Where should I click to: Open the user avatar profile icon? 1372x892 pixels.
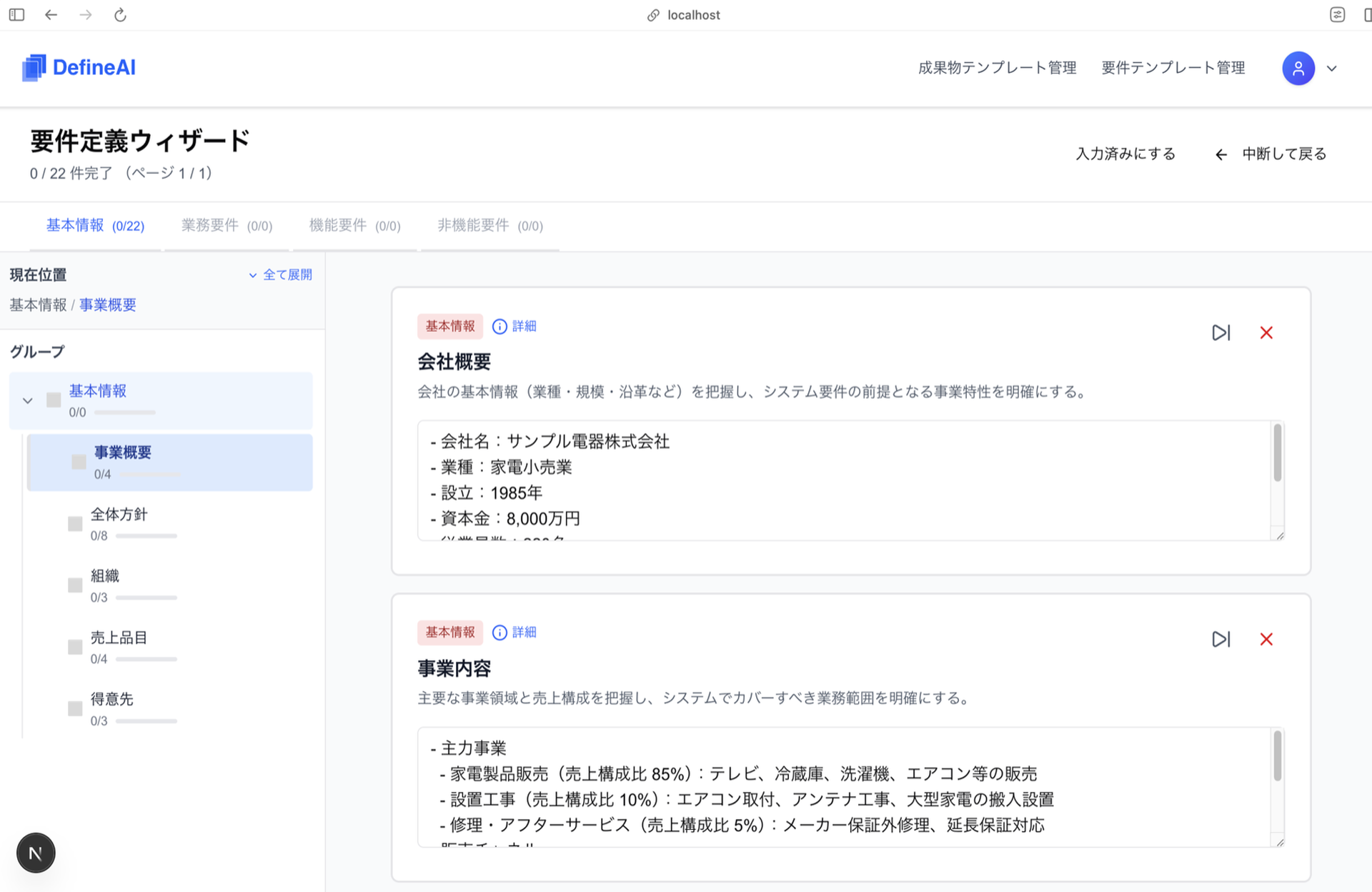pos(1298,68)
